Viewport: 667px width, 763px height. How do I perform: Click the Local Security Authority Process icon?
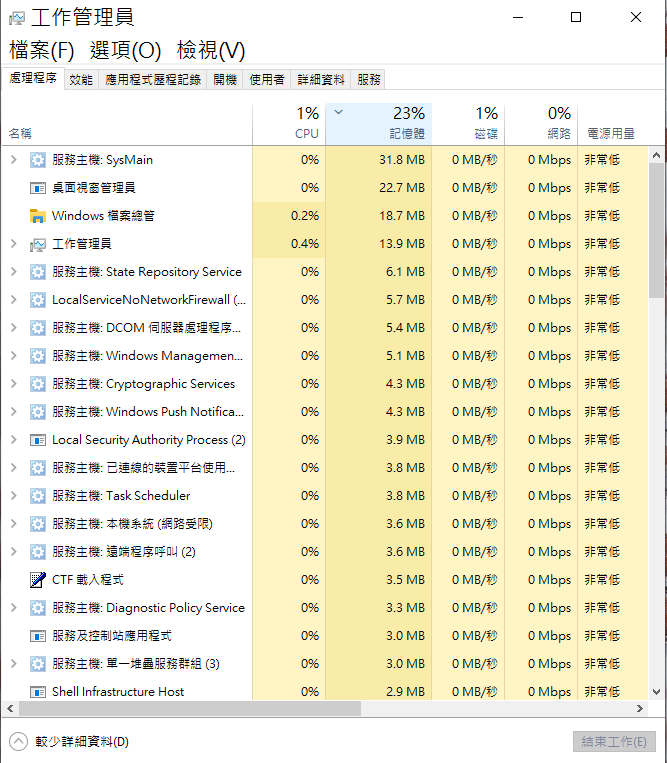tap(38, 440)
